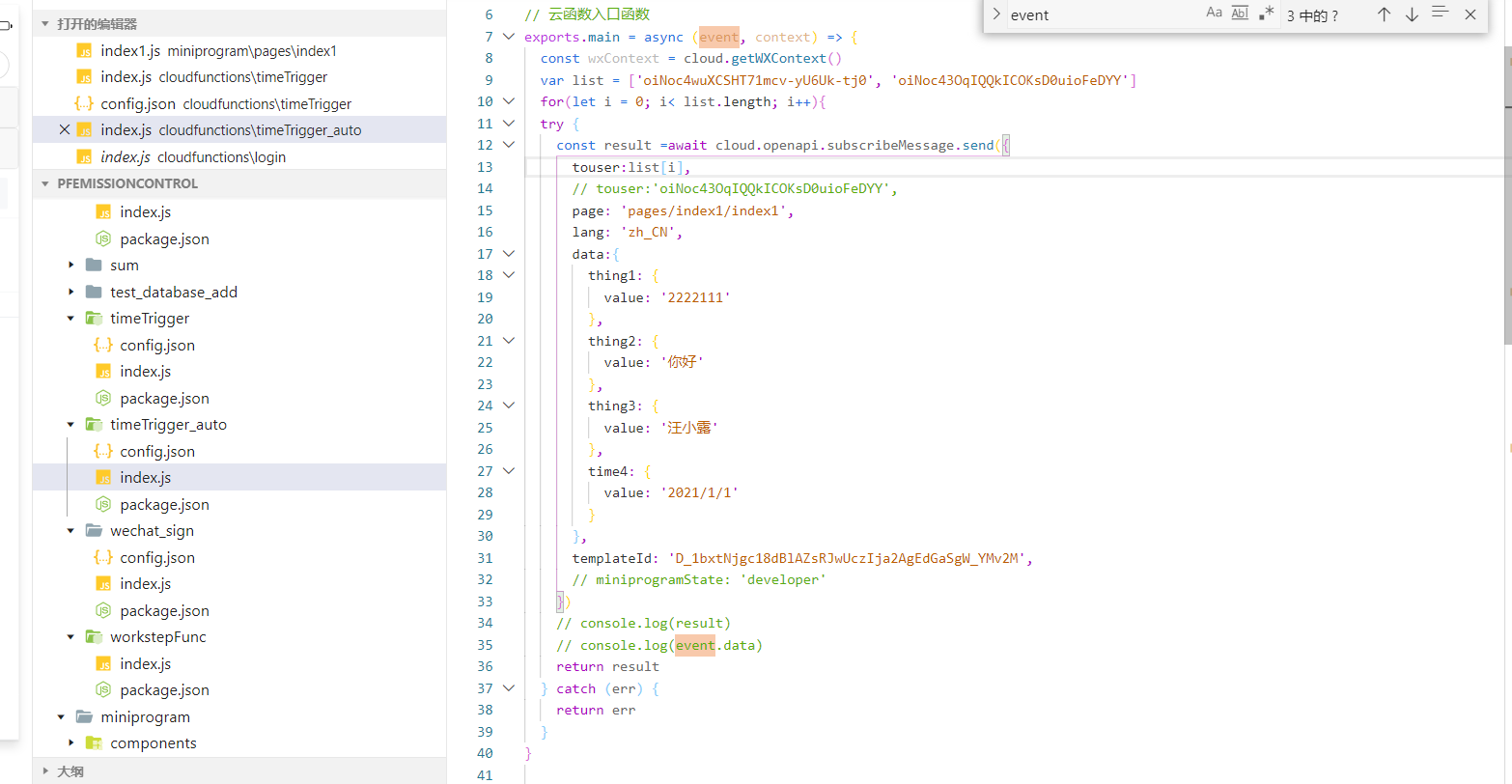This screenshot has width=1512, height=784.
Task: Toggle Find in Selection option
Action: [1441, 14]
